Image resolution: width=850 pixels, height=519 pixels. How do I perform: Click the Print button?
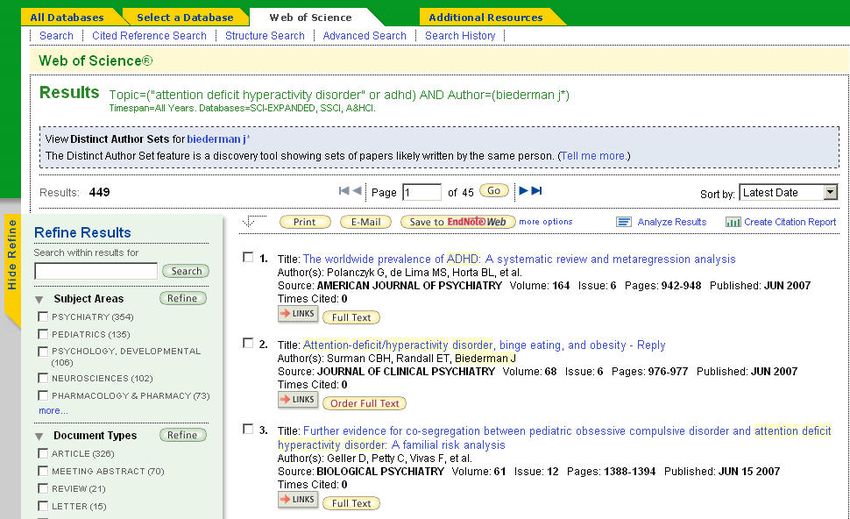click(x=305, y=222)
